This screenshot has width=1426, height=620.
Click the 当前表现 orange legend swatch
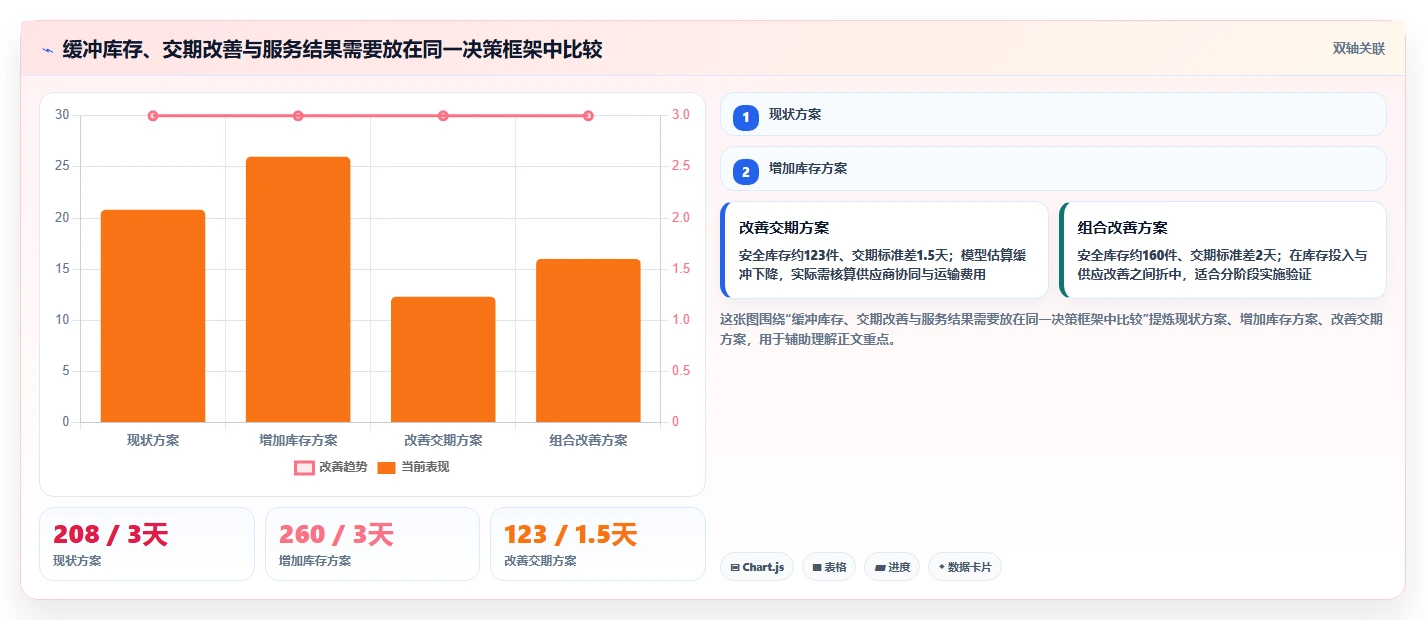click(387, 468)
